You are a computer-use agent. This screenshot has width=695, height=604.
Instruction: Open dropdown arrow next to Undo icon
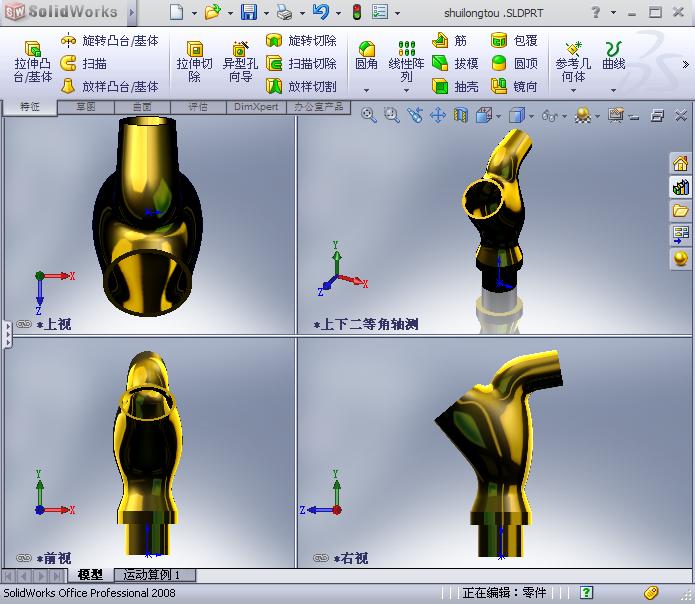click(x=339, y=14)
